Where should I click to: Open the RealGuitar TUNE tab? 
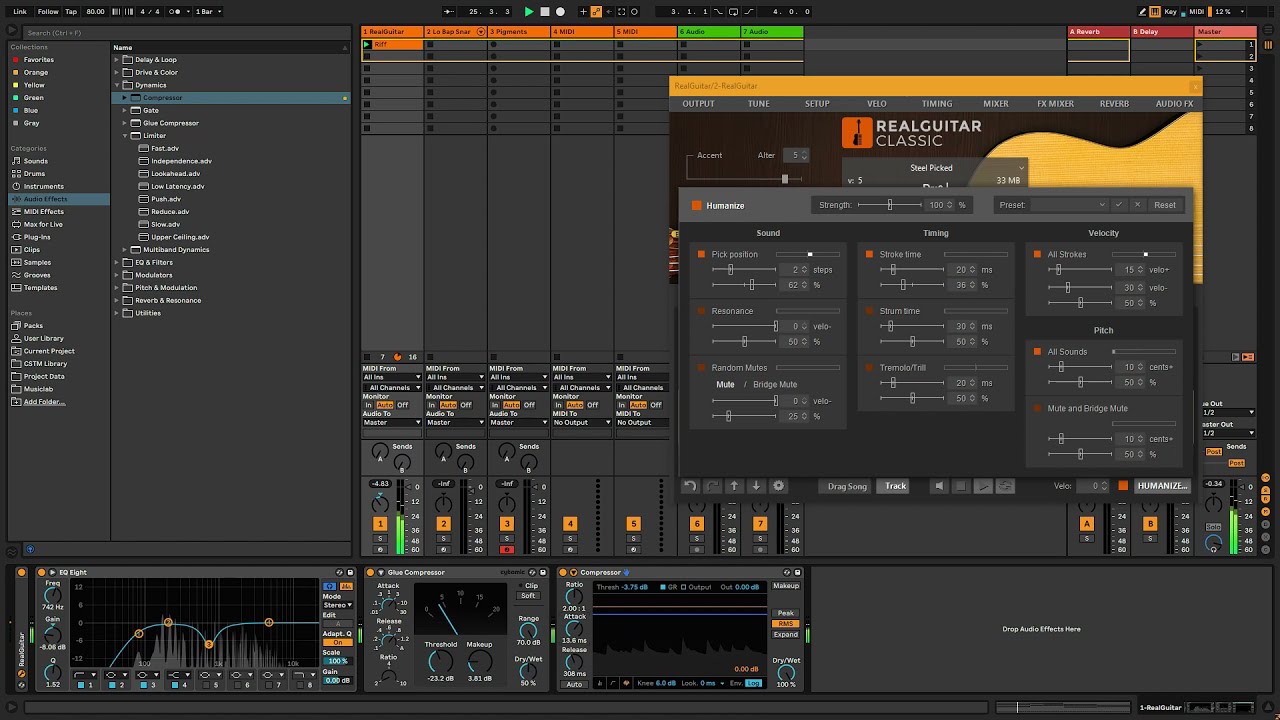pyautogui.click(x=759, y=104)
